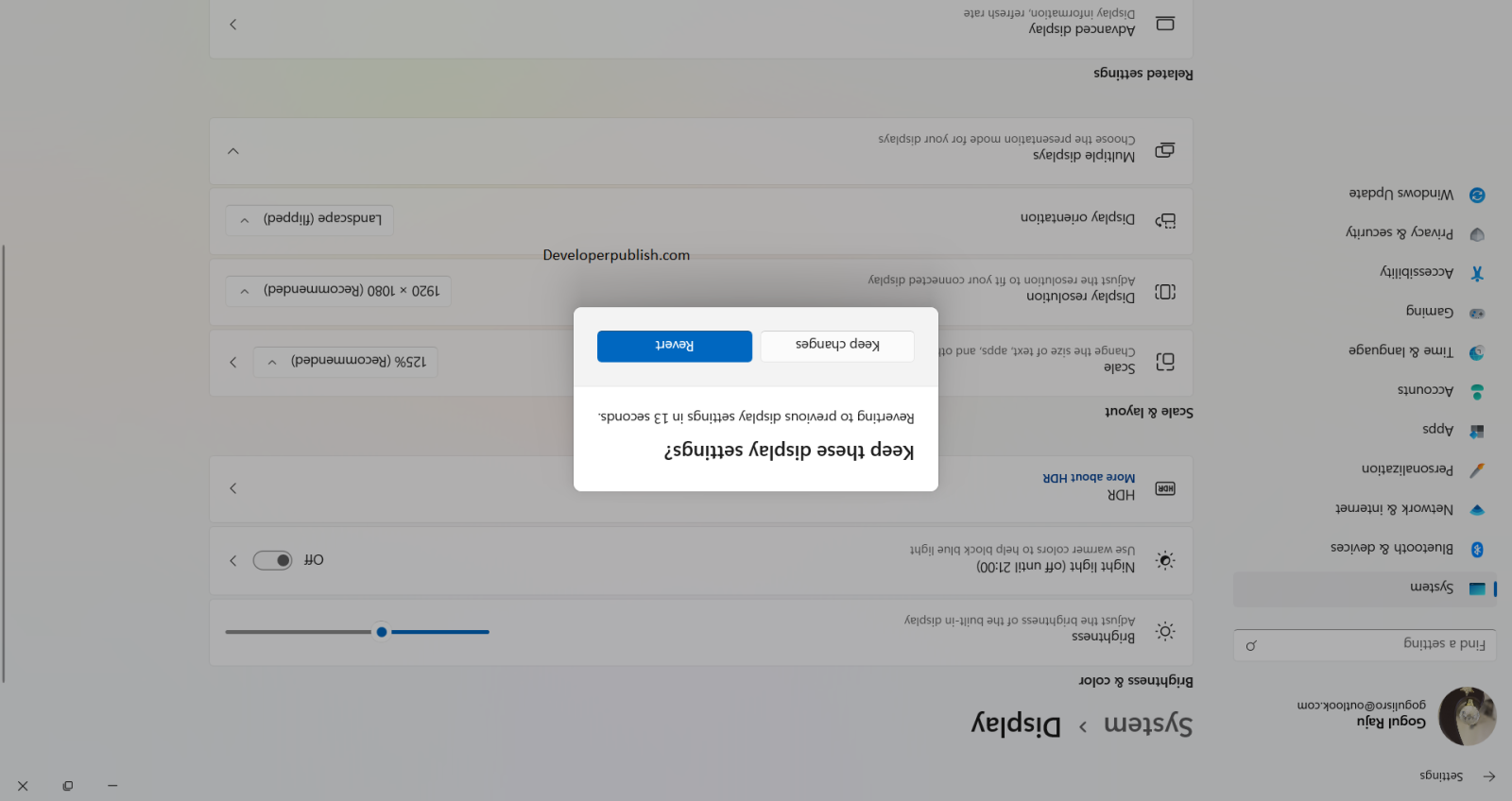Click the Gogul Raju account name
The height and width of the screenshot is (801, 1512).
click(1391, 722)
